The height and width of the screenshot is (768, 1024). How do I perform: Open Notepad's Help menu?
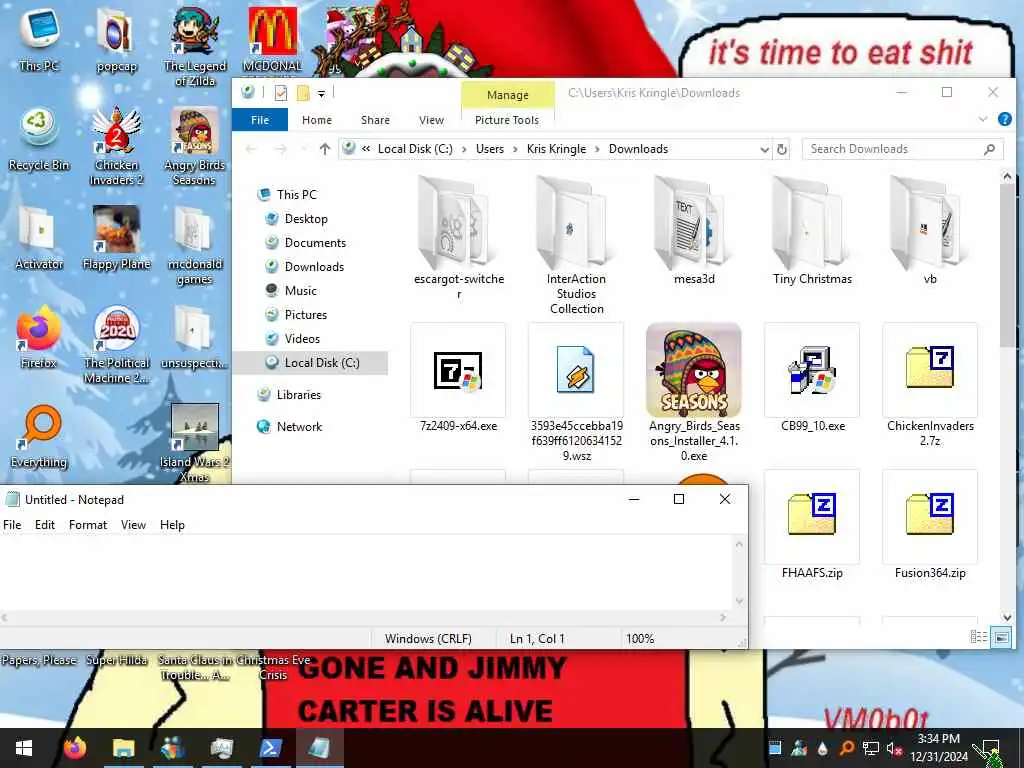point(172,525)
